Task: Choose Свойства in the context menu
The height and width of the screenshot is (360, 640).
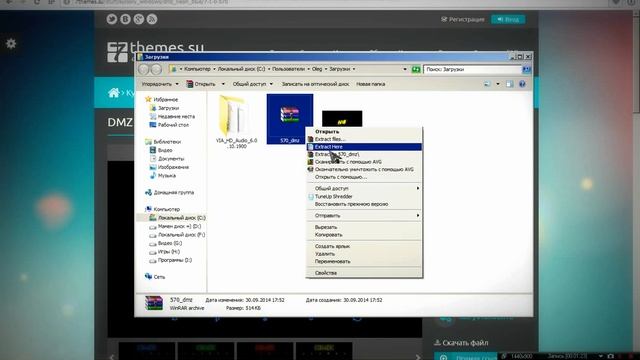Action: 364,273
